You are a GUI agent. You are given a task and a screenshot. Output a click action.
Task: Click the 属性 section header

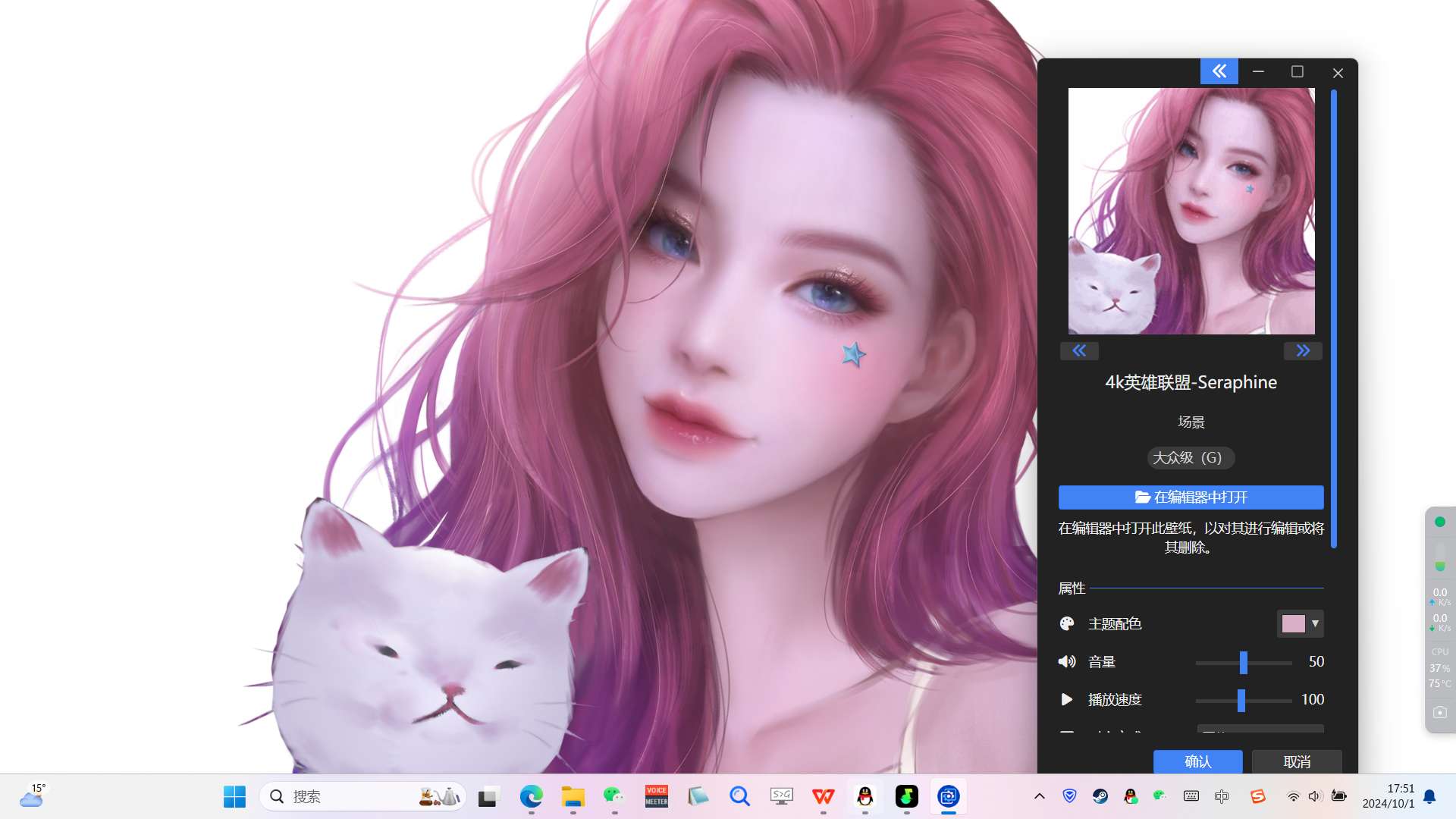pos(1072,588)
